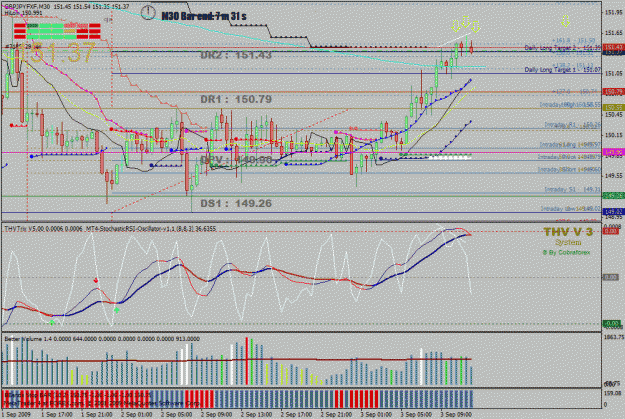This screenshot has height=419, width=625.
Task: Click the red 151.43 price tag on axis
Action: pyautogui.click(x=613, y=47)
